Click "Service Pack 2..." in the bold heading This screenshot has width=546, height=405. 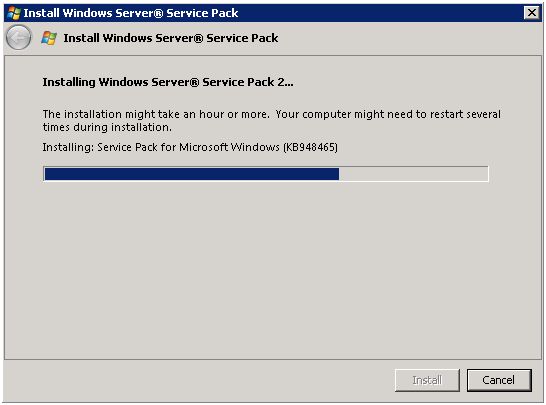pyautogui.click(x=248, y=82)
